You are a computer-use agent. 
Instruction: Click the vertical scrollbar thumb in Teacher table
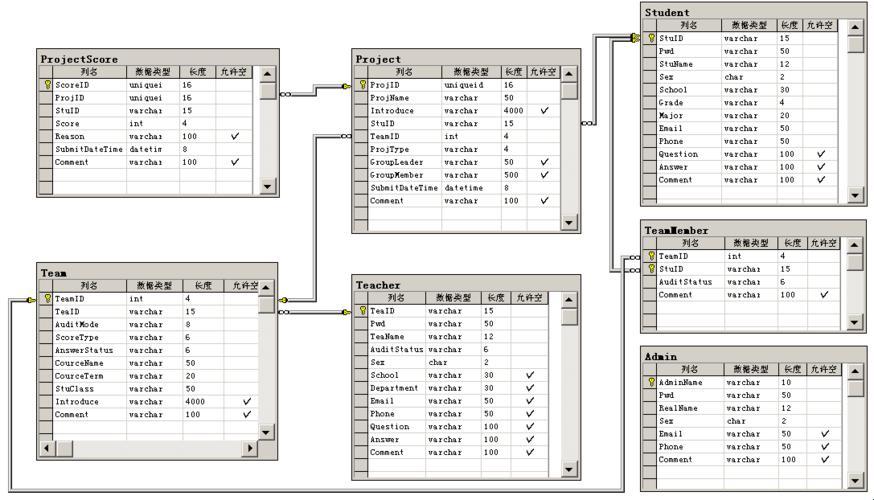[x=569, y=317]
